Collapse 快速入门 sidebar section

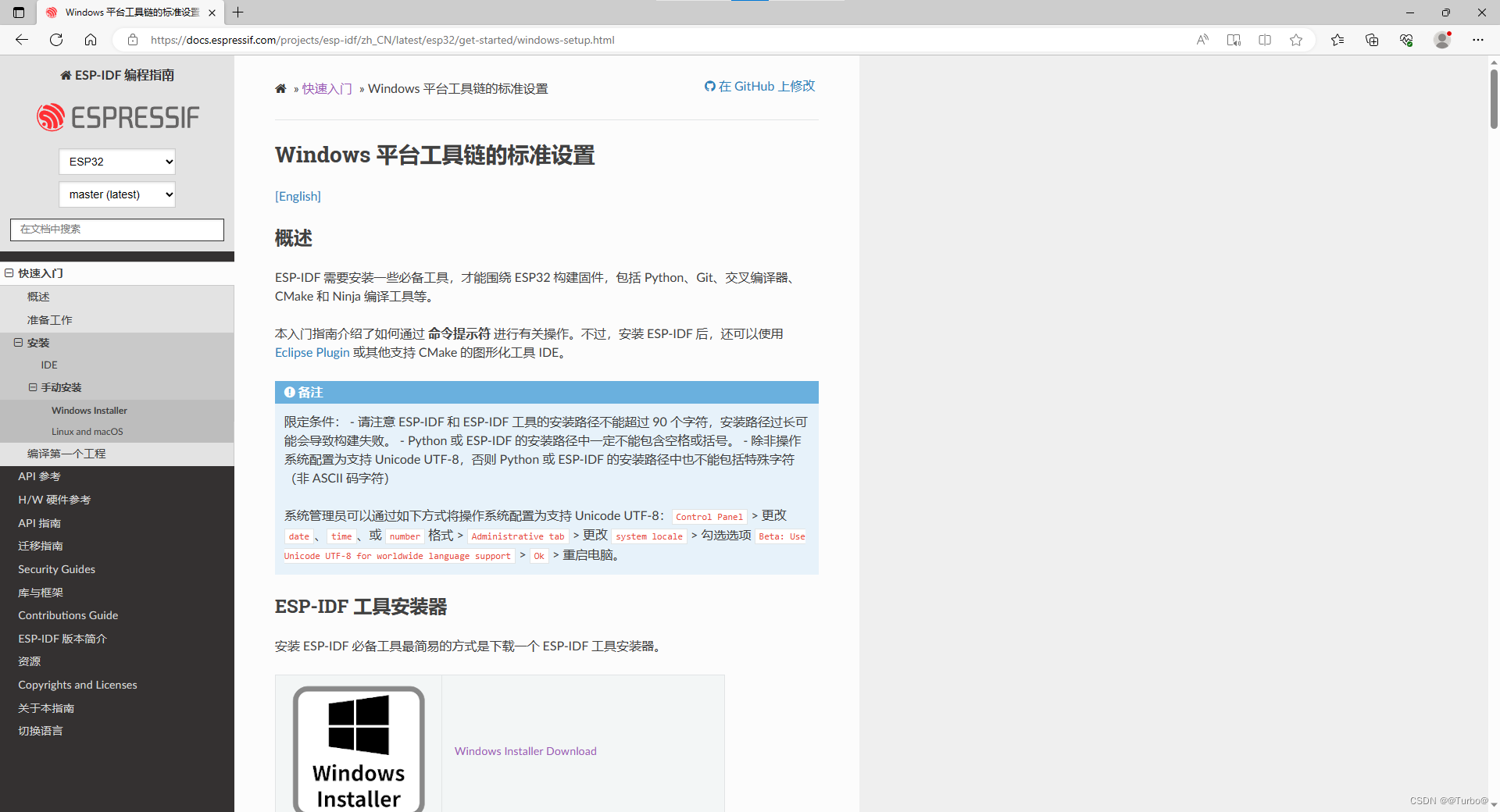[9, 273]
